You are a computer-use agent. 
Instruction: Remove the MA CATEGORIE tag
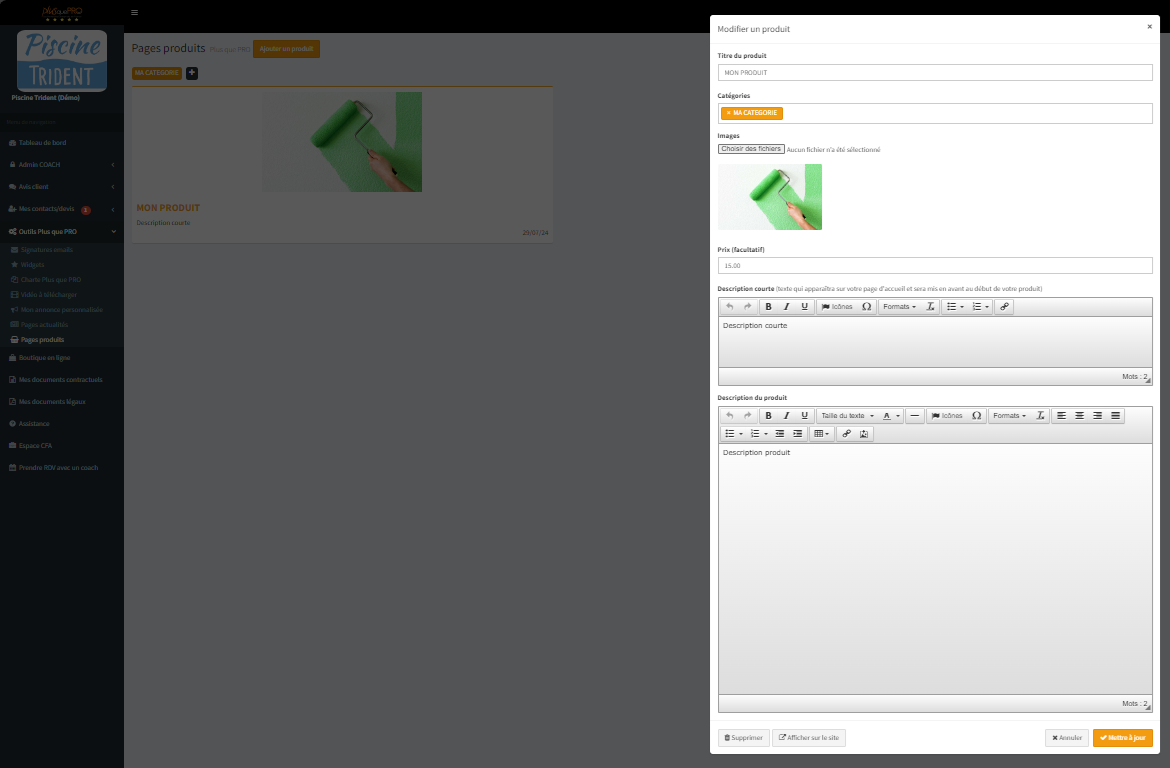(x=728, y=113)
